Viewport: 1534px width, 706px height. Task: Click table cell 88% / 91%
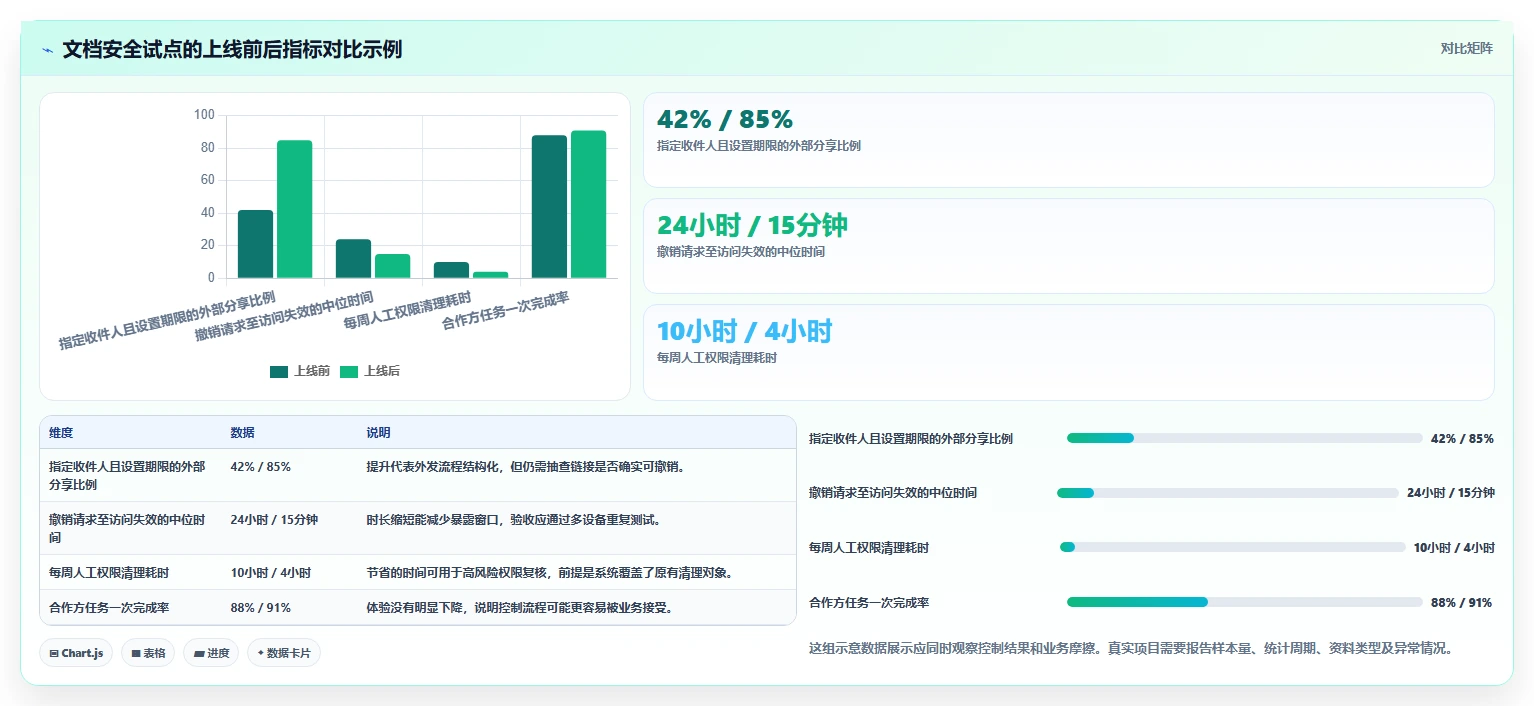coord(260,607)
